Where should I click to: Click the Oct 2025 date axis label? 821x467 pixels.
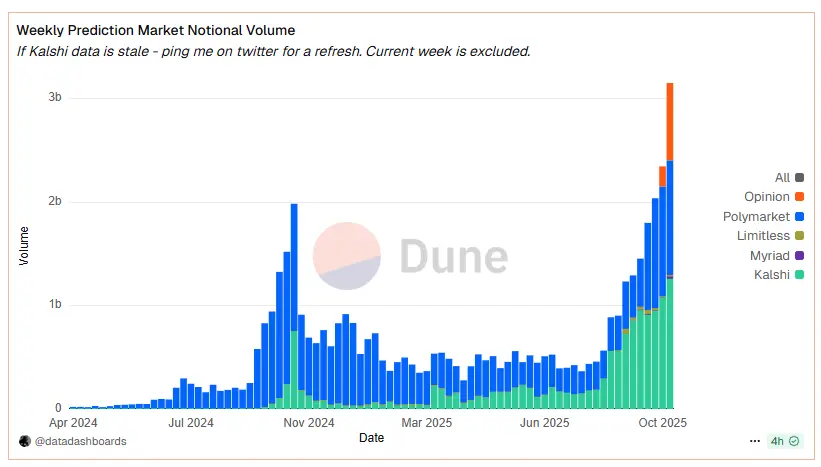[x=662, y=423]
